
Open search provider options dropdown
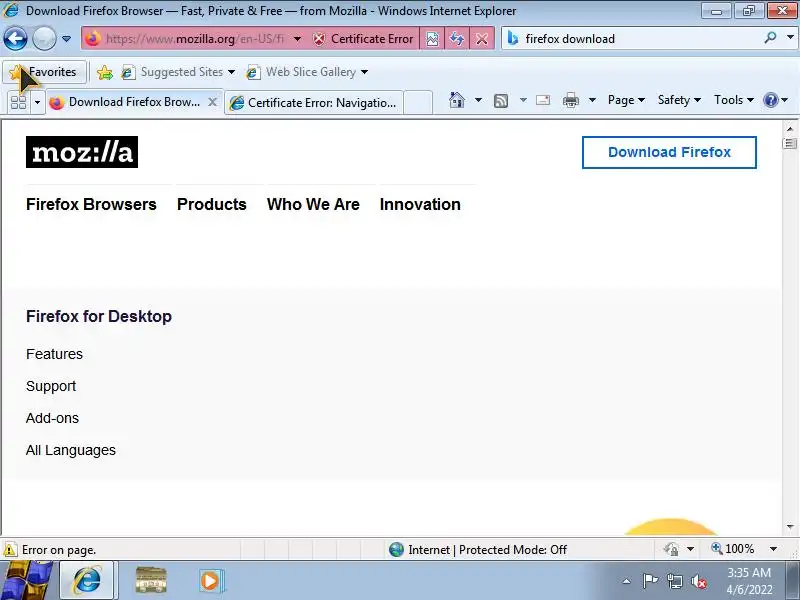(x=790, y=38)
